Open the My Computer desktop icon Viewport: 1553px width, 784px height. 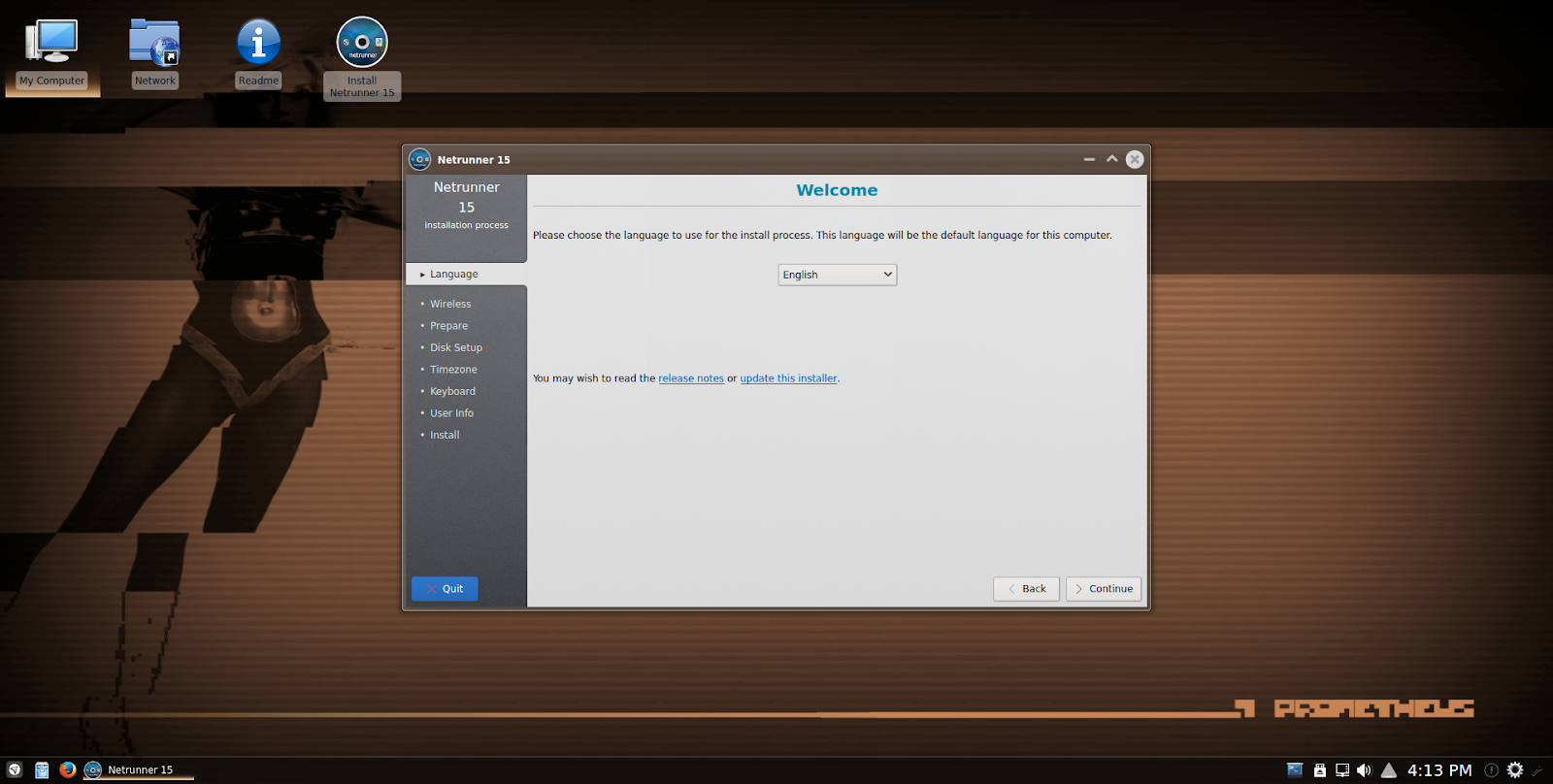[x=51, y=54]
